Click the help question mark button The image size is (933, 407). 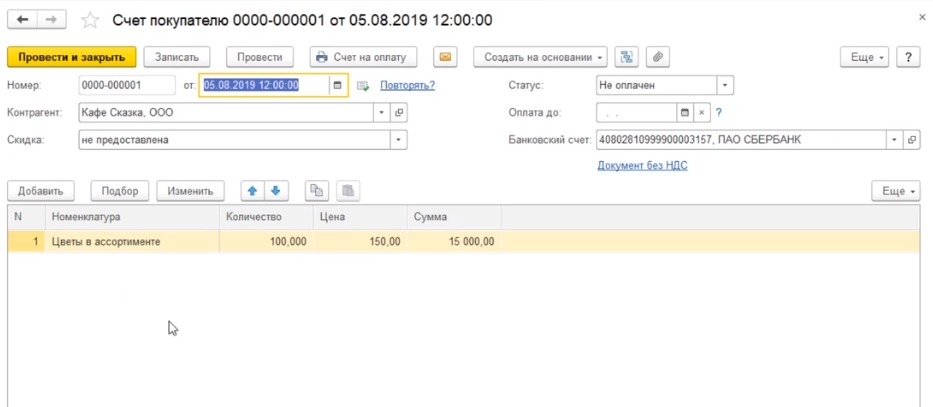pyautogui.click(x=908, y=57)
